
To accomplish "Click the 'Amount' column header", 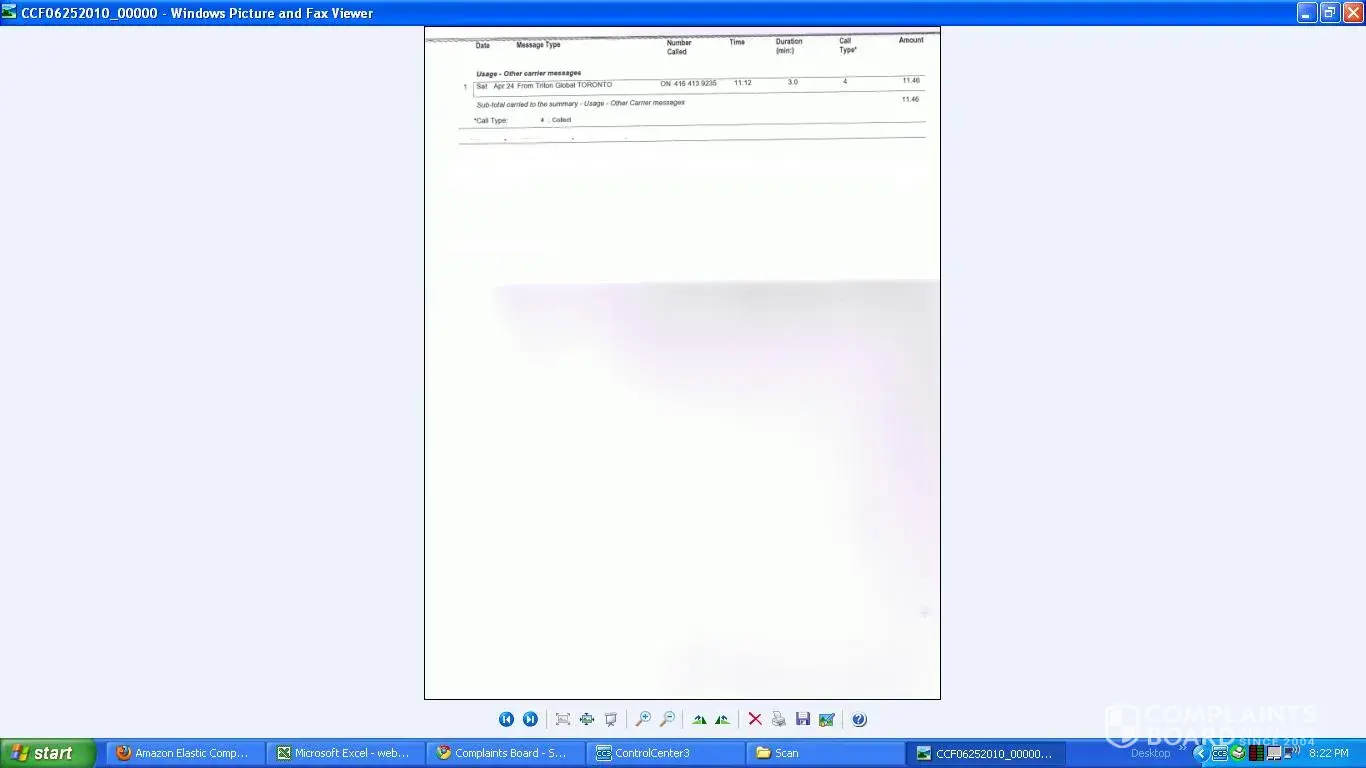I will click(911, 40).
